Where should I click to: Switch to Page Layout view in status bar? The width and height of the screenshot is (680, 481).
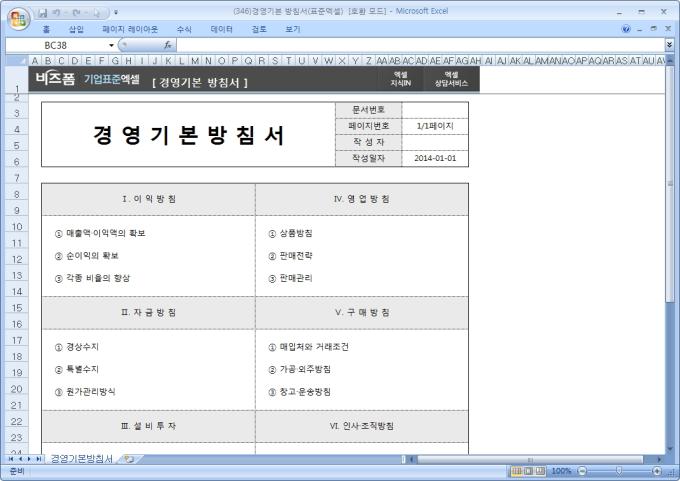coord(529,470)
